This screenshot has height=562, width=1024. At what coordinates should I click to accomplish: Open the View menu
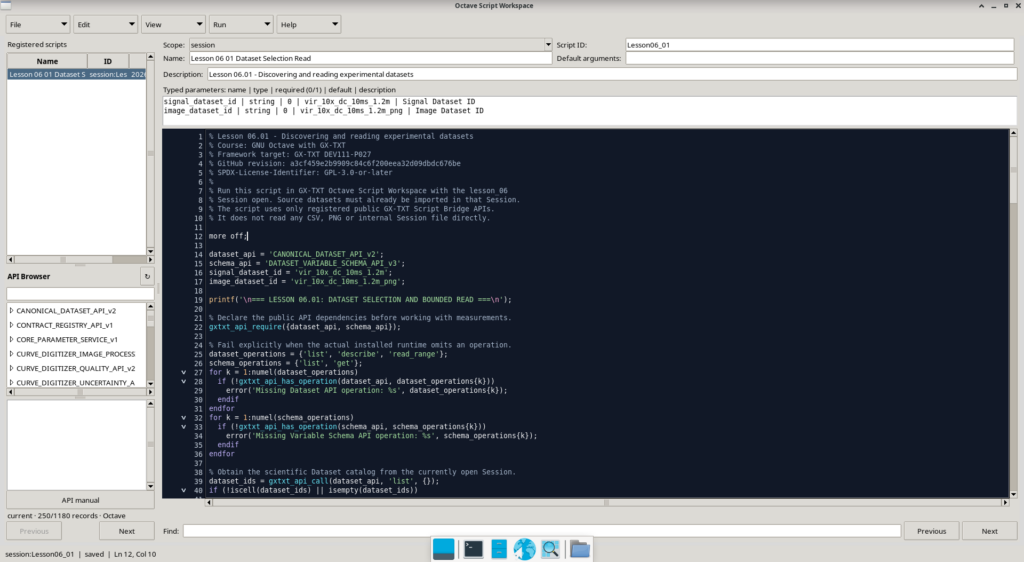[x=173, y=25]
